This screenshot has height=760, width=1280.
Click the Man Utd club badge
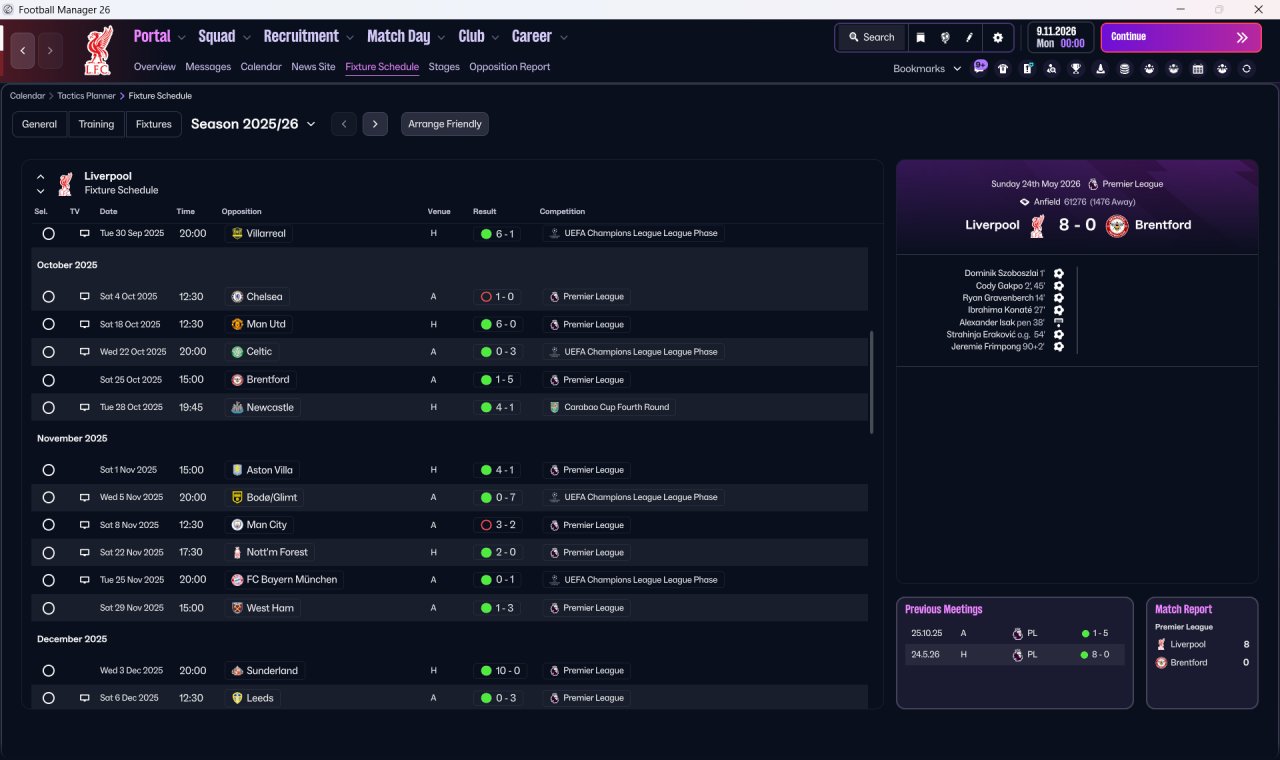tap(237, 324)
